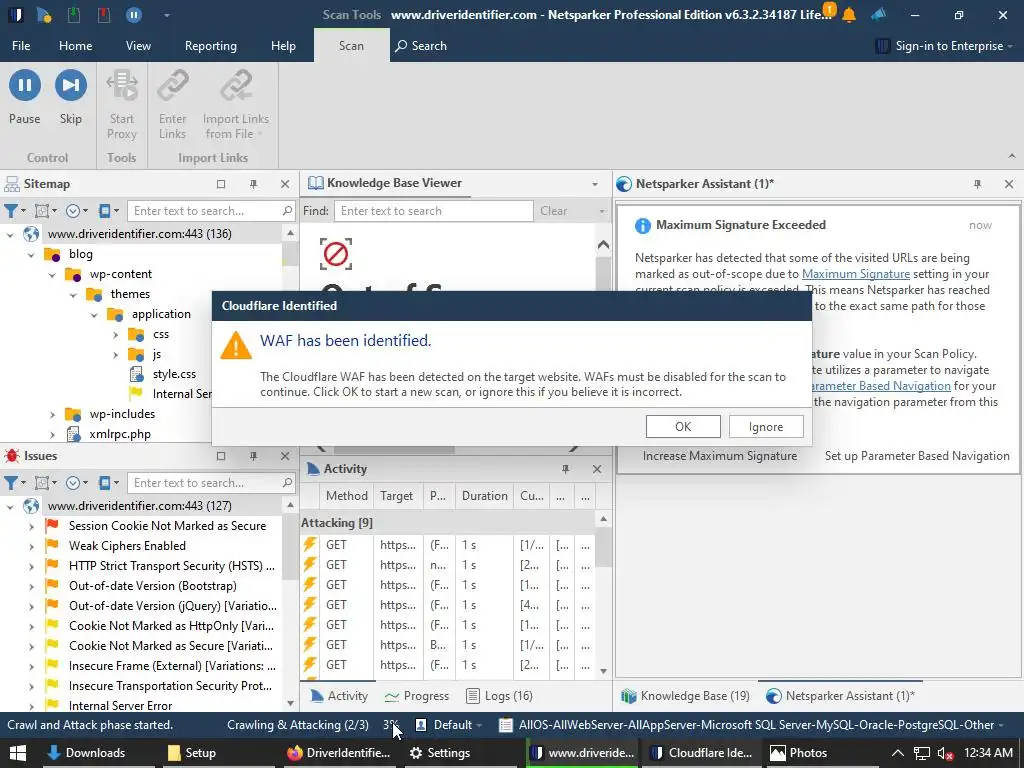Click Set up Parameter Based Navigation
Viewport: 1024px width, 768px height.
(x=917, y=456)
